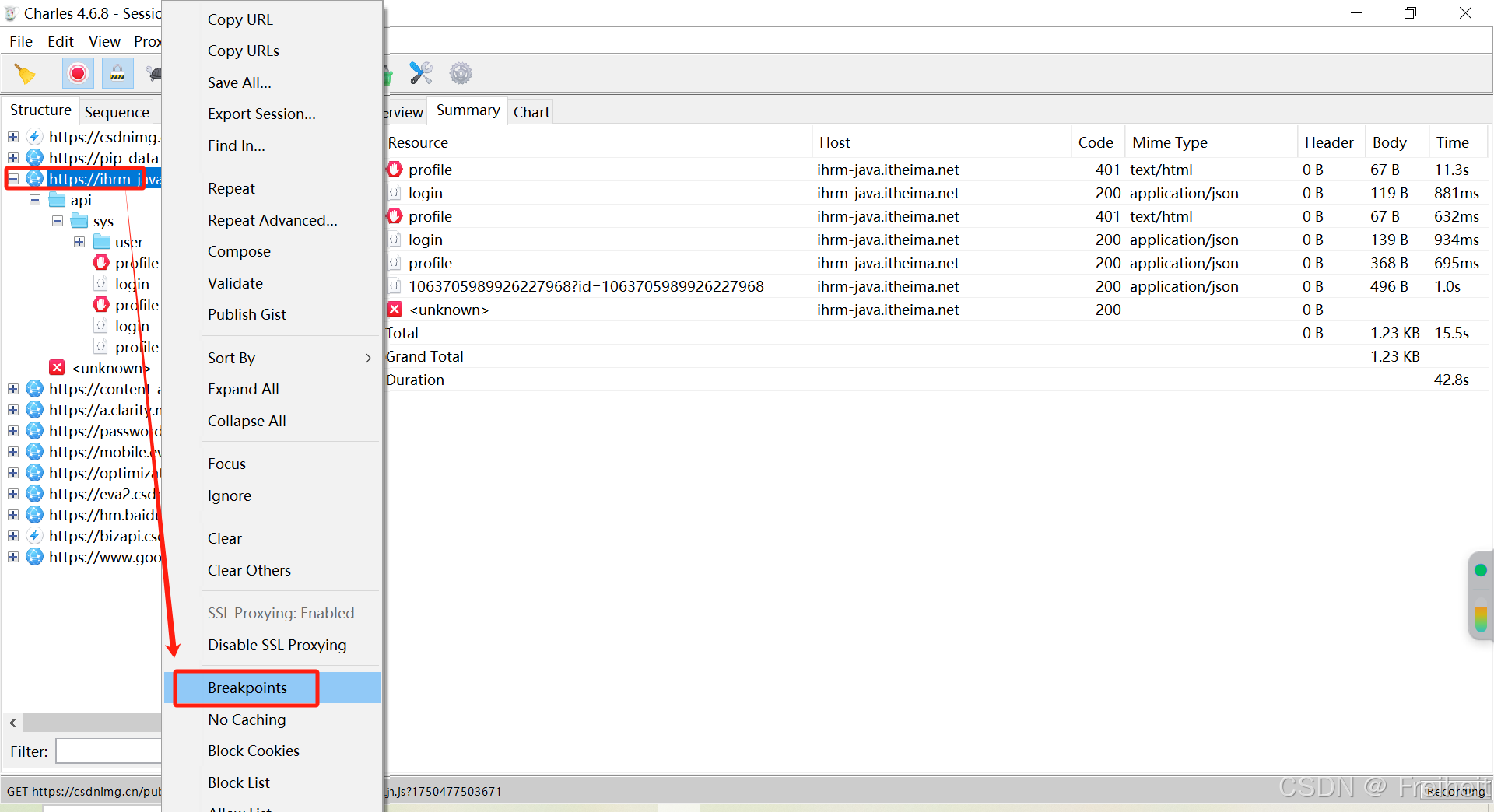This screenshot has width=1494, height=812.
Task: Select the csdnimg lightning host icon
Action: click(x=35, y=137)
